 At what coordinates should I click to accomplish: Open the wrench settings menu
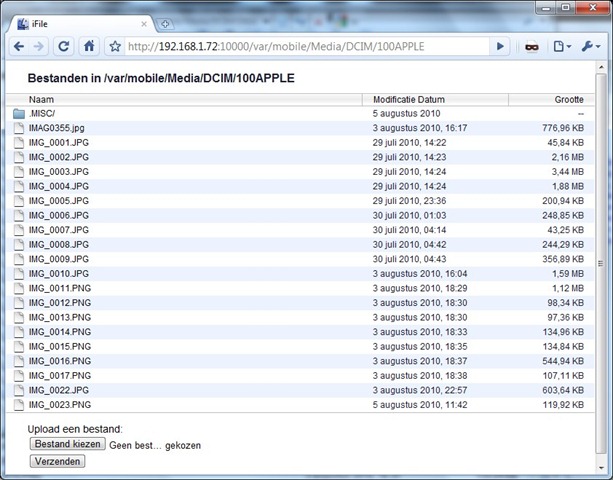(x=591, y=46)
